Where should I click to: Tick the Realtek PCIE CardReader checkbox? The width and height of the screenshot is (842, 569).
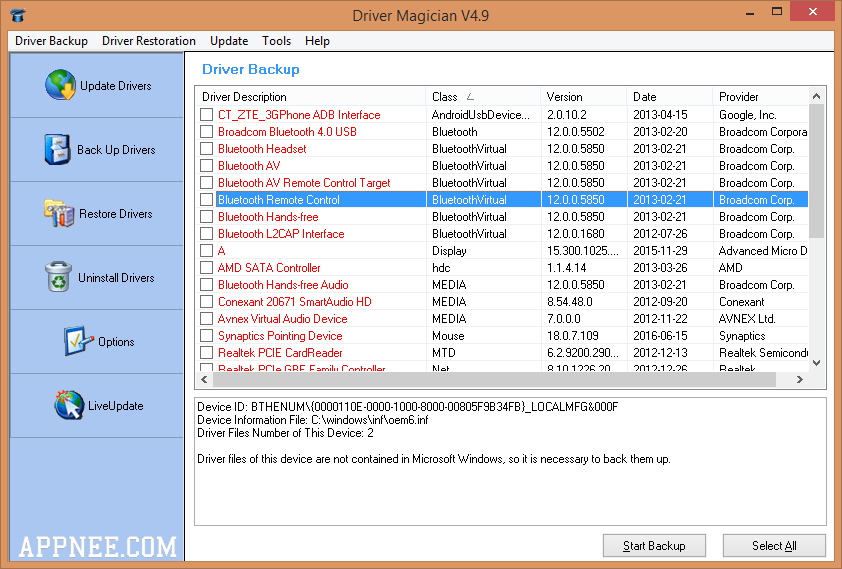[x=206, y=353]
